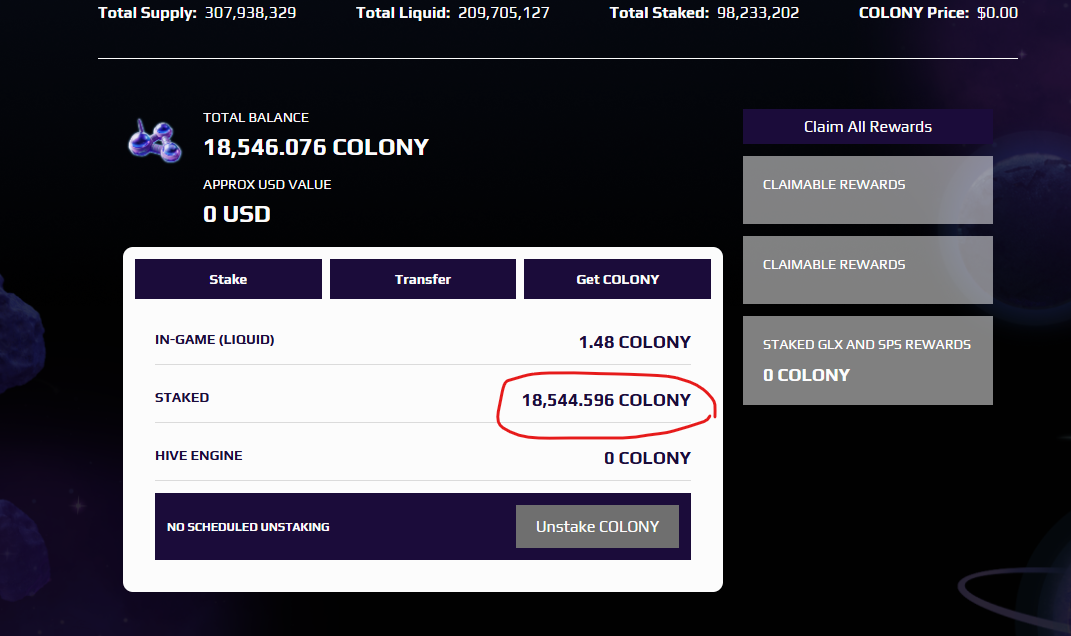Click the Total Liquid statistic

tap(453, 13)
